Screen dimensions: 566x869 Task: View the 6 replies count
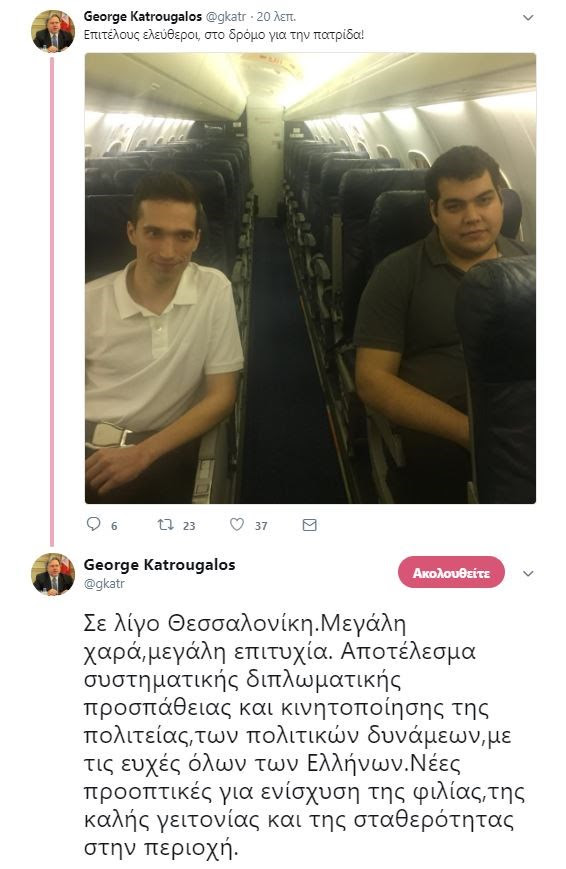(114, 526)
